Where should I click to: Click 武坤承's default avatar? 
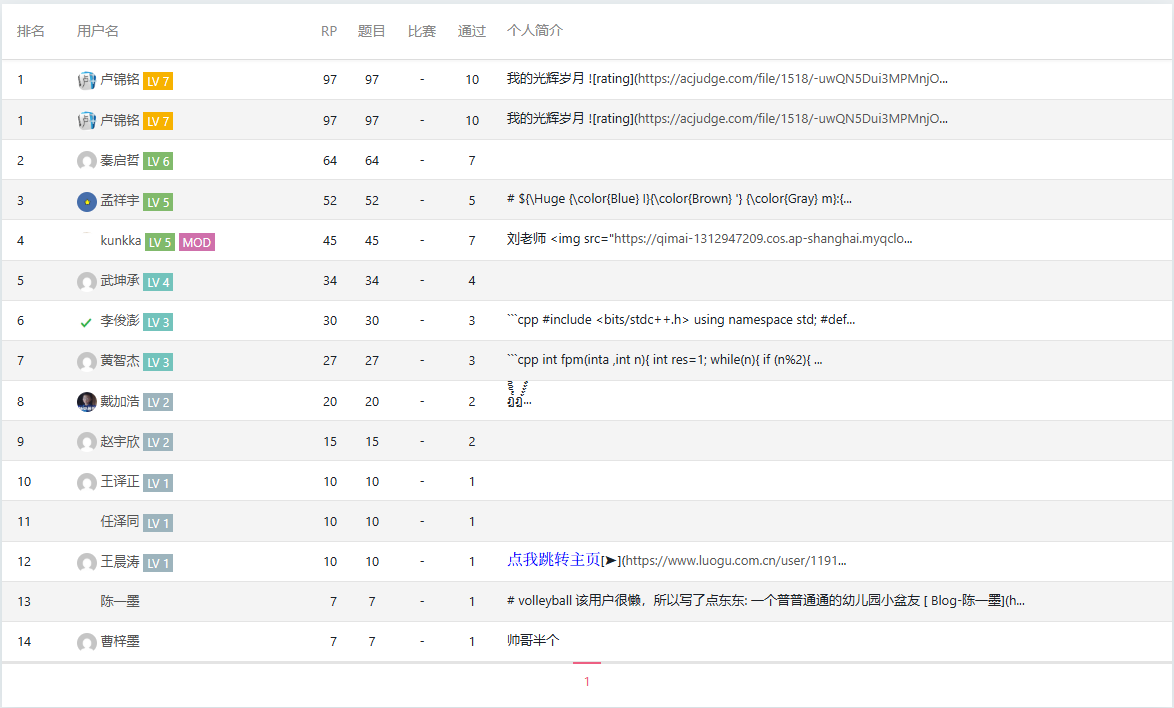[x=87, y=281]
